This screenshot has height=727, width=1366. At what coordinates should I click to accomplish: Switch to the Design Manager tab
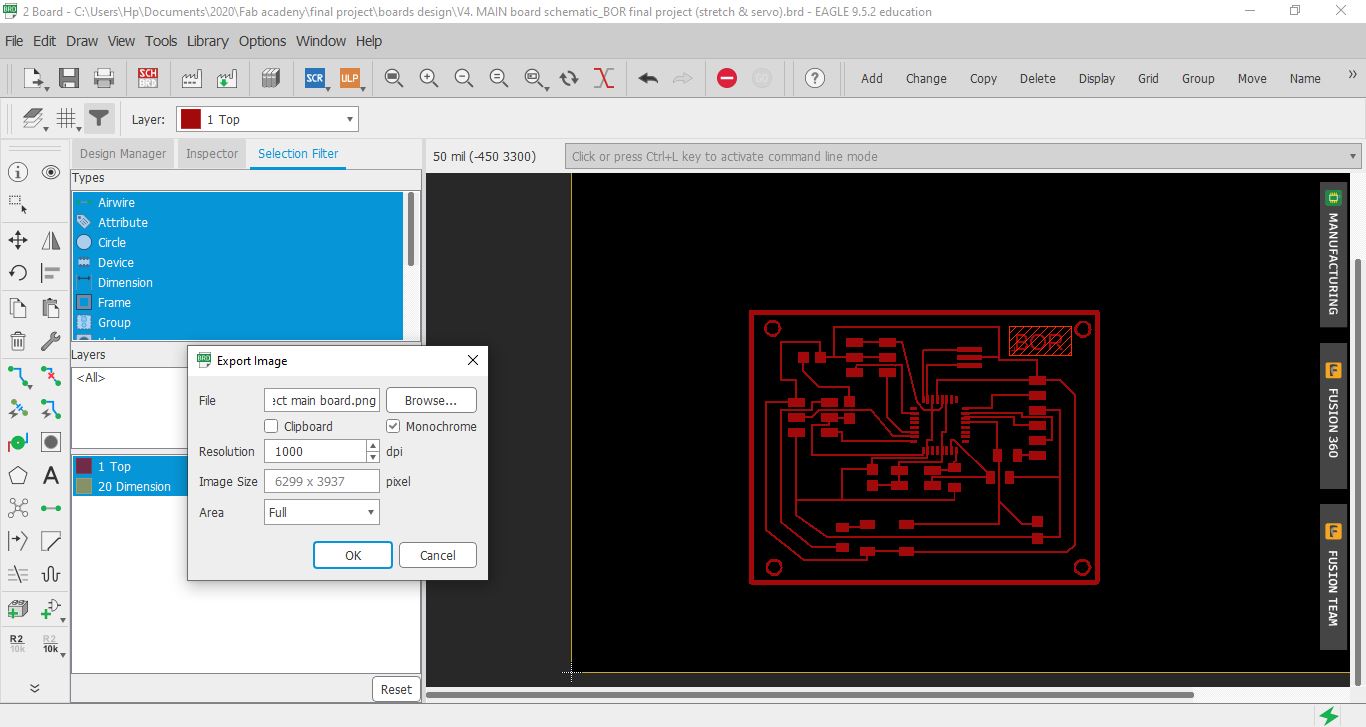[123, 154]
